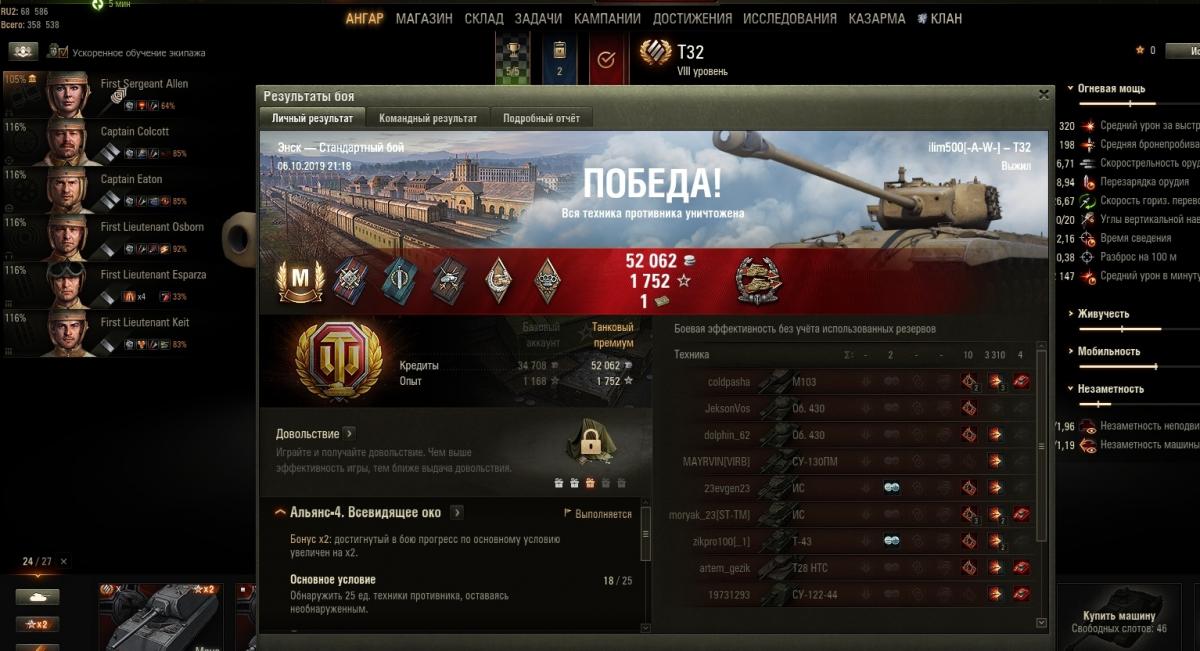Click the trophy 5/5 icon at the top
Screen dimensions: 1200x651
click(512, 59)
